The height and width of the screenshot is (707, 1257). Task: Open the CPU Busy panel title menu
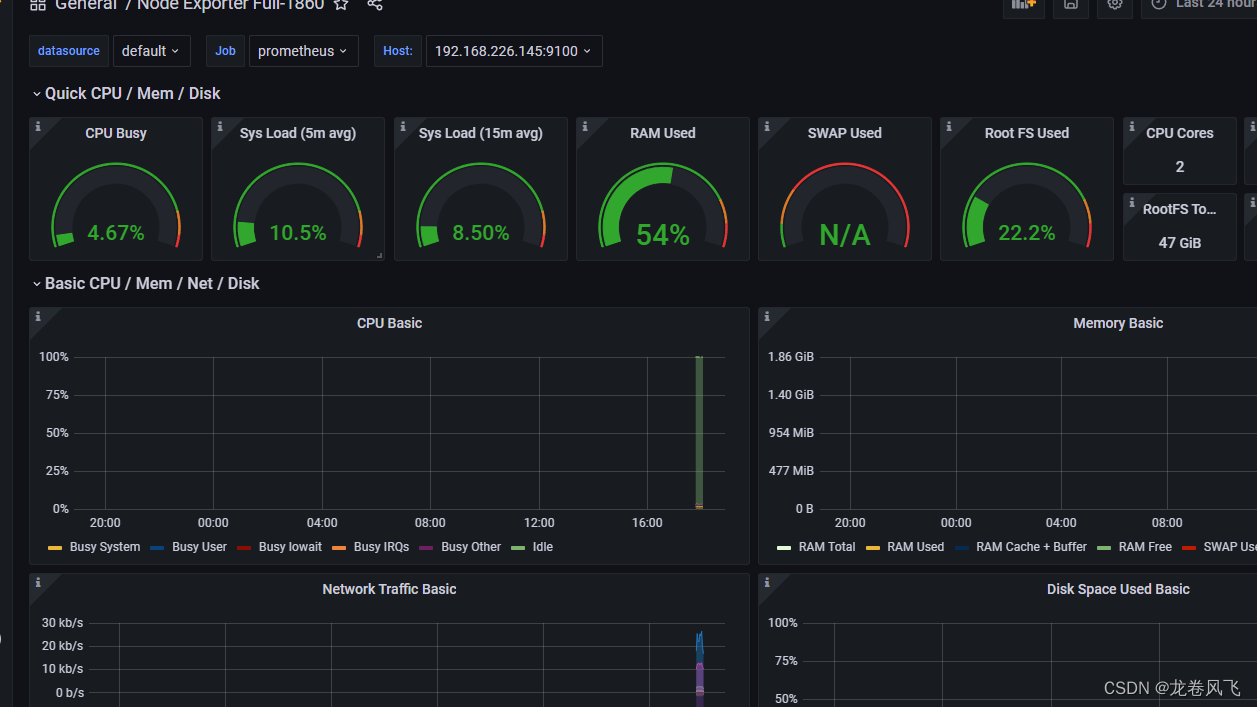116,133
